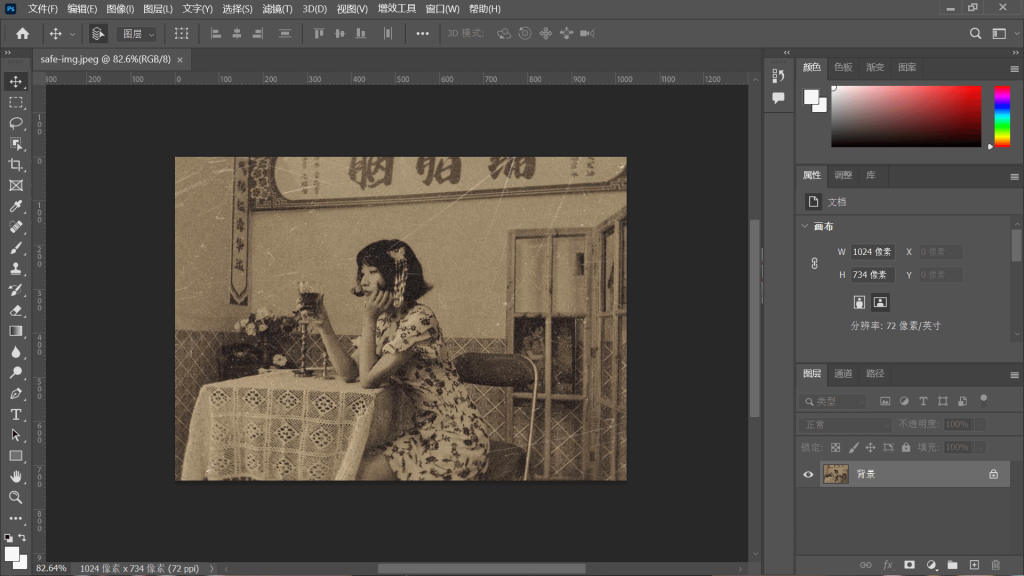The height and width of the screenshot is (576, 1024).
Task: Select the Crop tool
Action: pos(16,165)
